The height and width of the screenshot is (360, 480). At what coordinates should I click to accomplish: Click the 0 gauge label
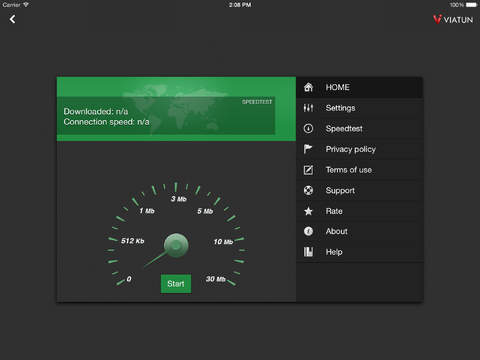[129, 279]
